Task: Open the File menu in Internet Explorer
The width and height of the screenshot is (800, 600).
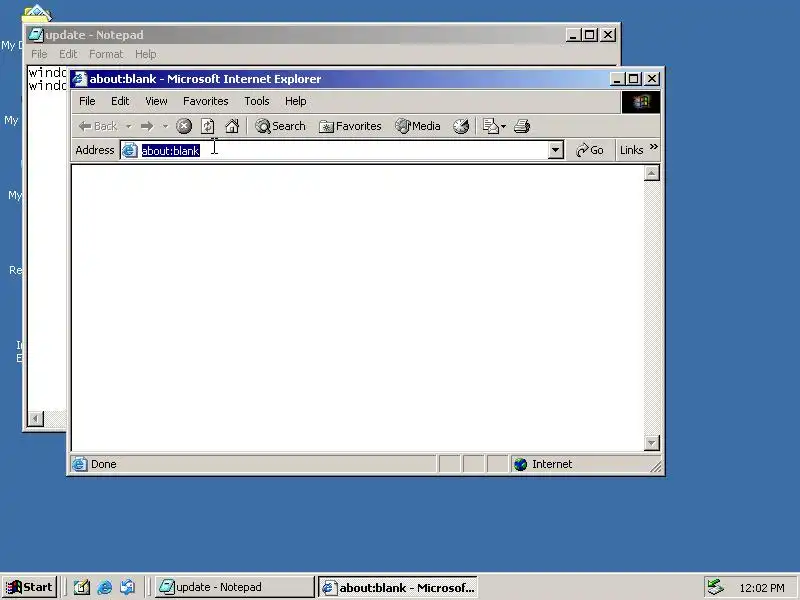Action: pyautogui.click(x=87, y=101)
